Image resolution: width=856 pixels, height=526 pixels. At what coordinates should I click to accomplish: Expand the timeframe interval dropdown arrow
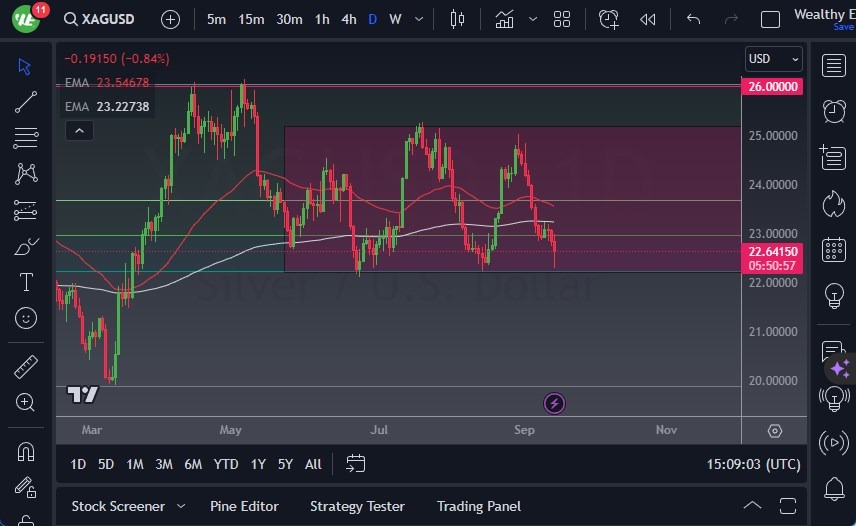pos(417,19)
